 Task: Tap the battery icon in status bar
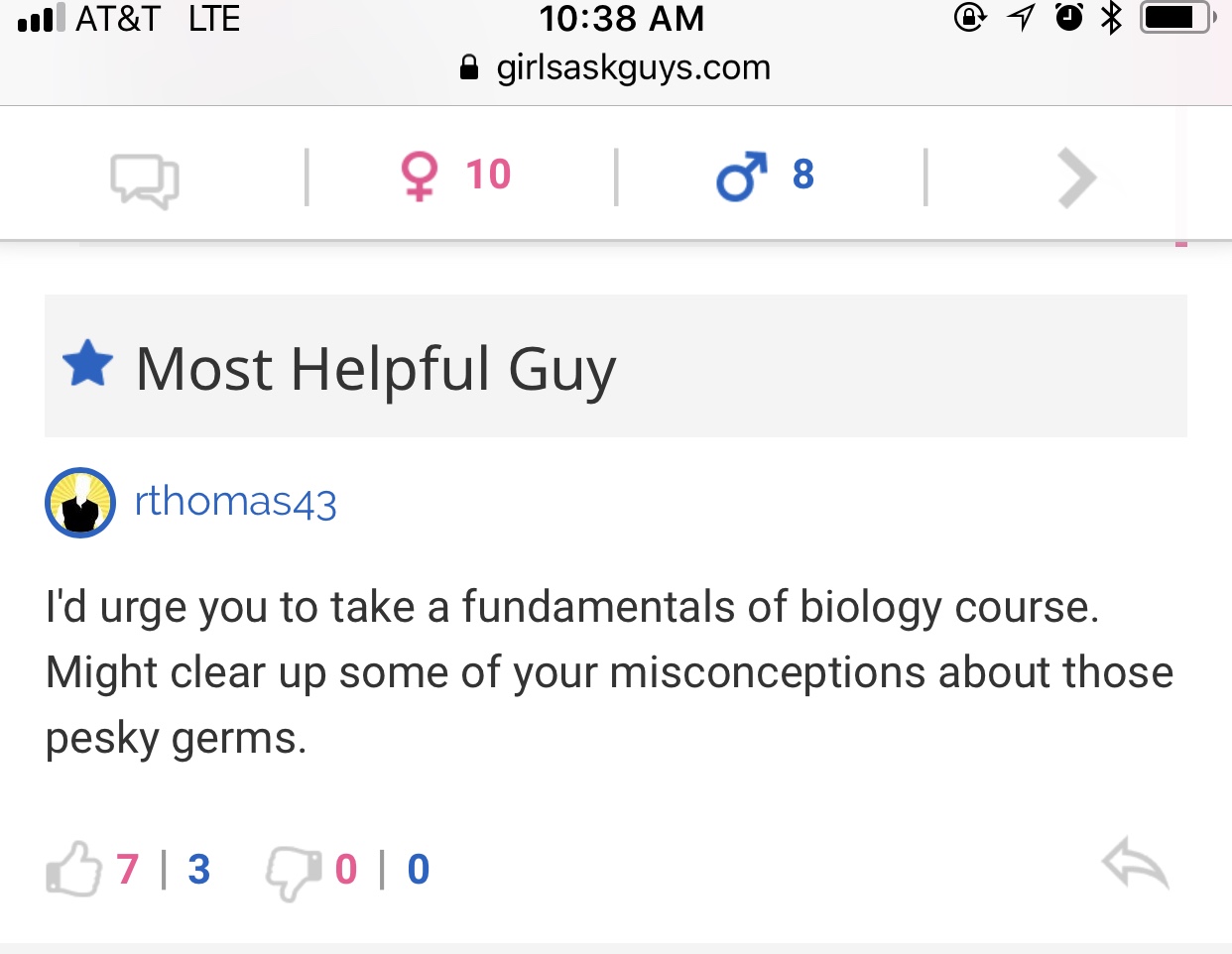click(1176, 18)
